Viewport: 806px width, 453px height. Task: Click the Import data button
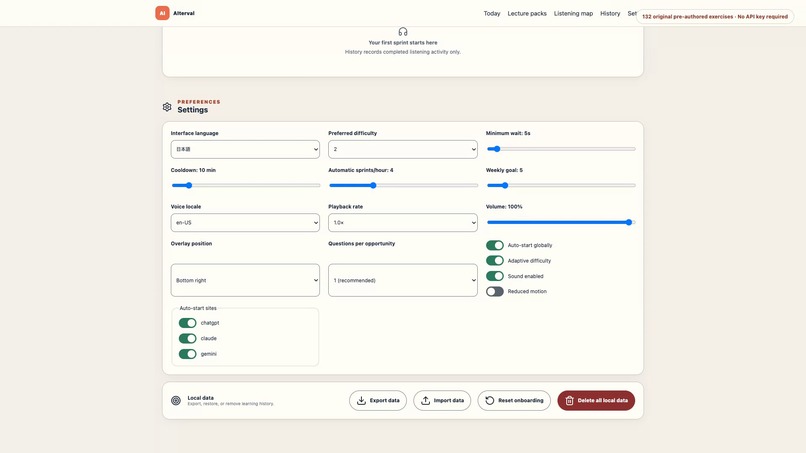[x=442, y=401]
